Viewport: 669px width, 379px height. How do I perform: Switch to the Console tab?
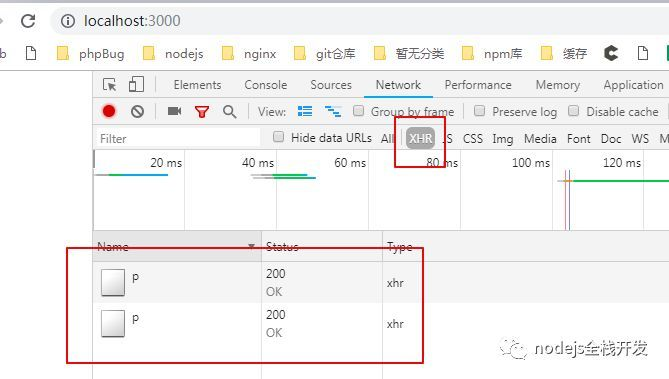click(x=265, y=85)
